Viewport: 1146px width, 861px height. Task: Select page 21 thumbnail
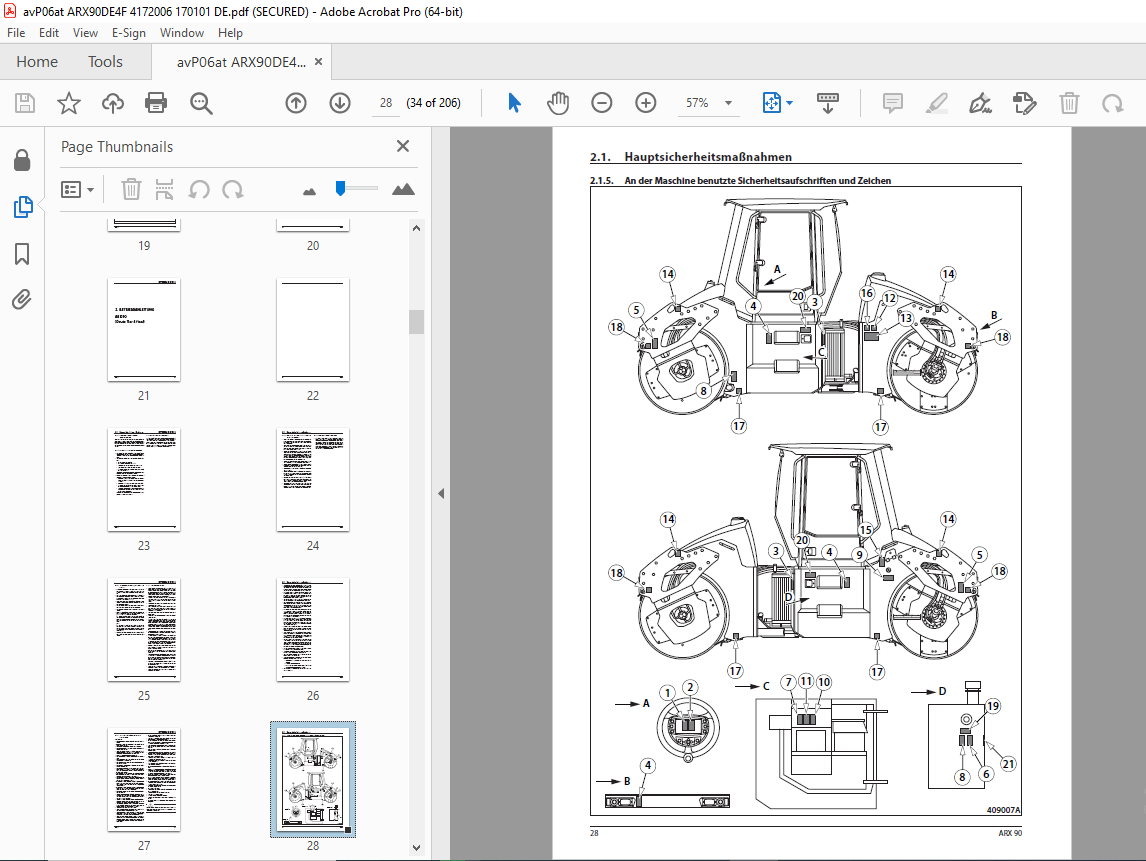(144, 330)
